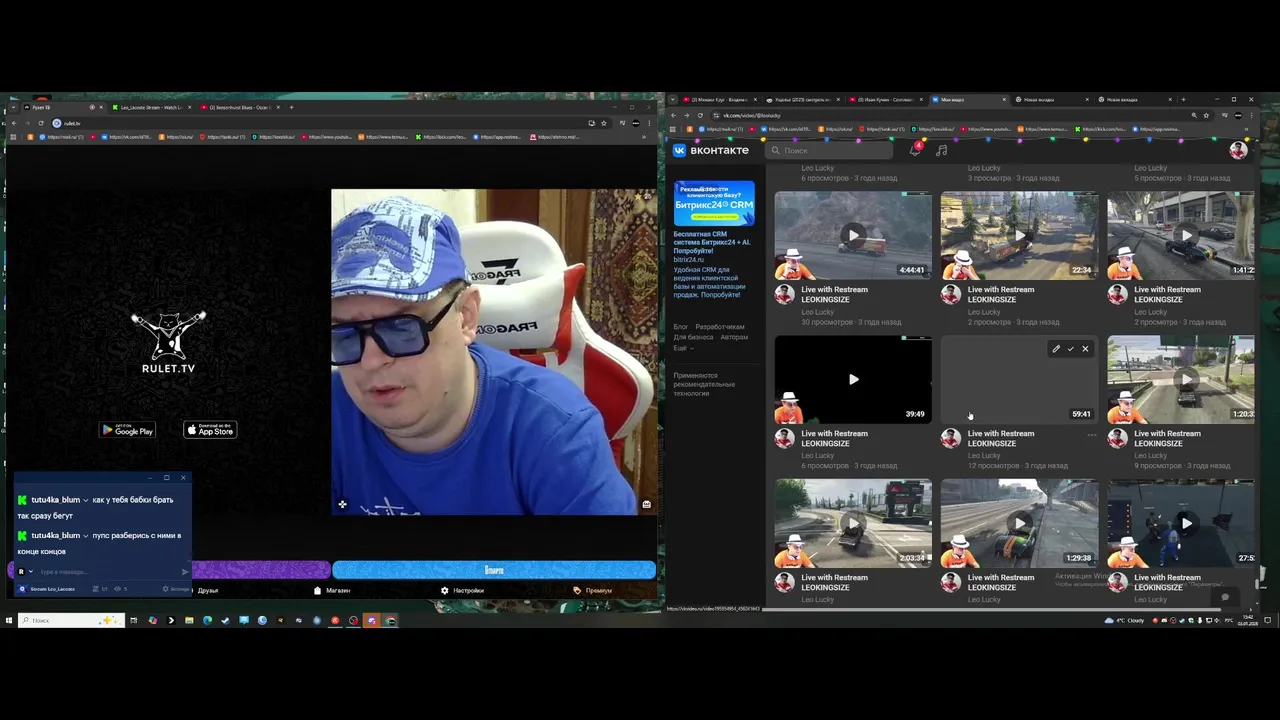Open VK notifications bell icon
The image size is (1280, 720).
[x=915, y=150]
